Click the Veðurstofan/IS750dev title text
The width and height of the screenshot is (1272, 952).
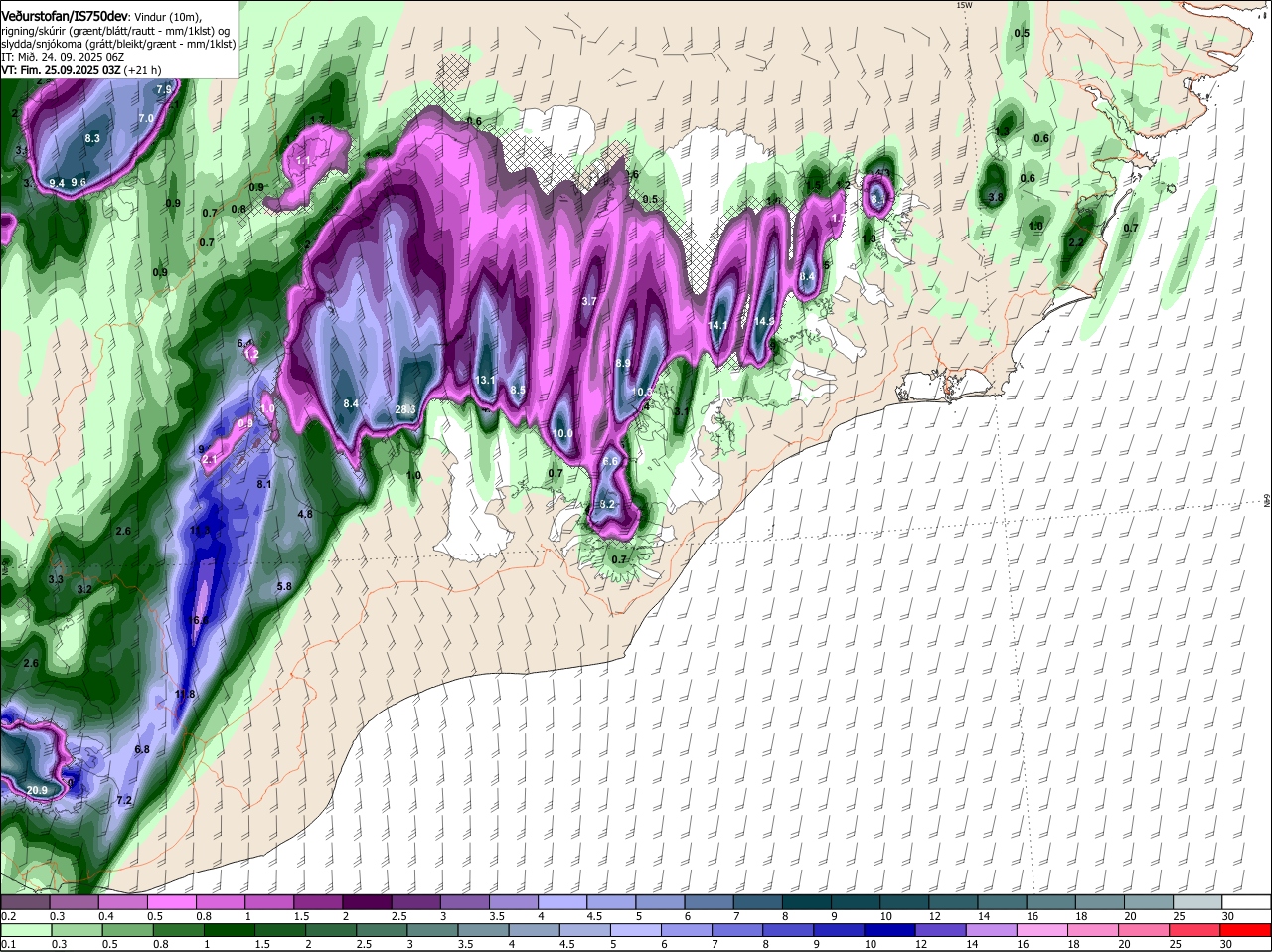click(65, 16)
